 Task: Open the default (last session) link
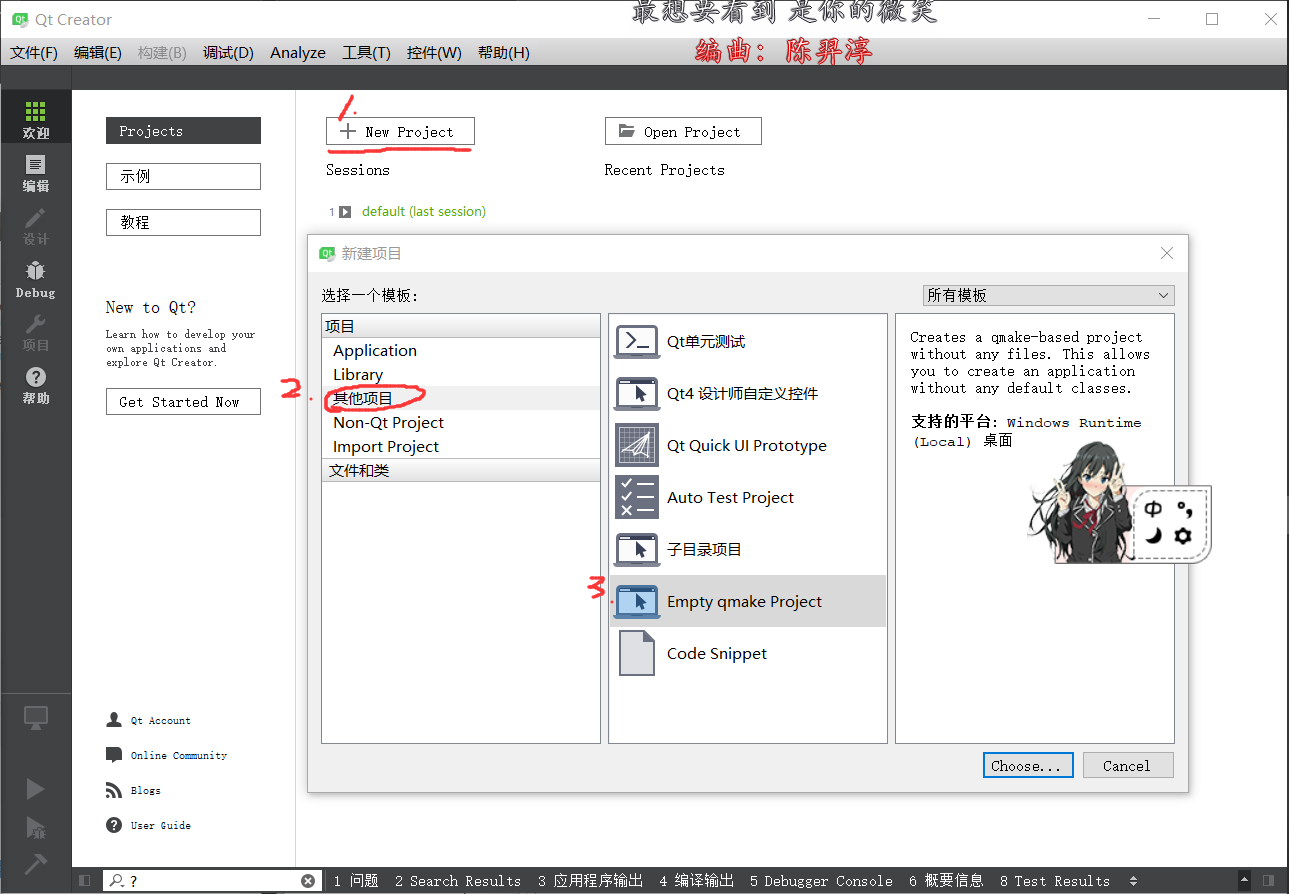point(424,211)
